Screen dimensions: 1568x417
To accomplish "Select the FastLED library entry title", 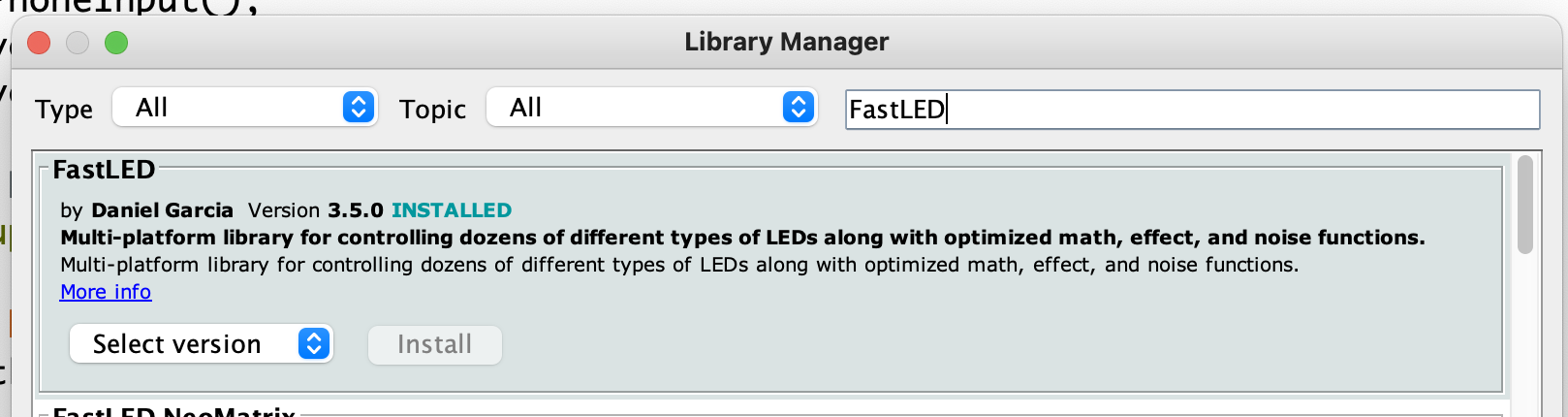I will coord(104,170).
